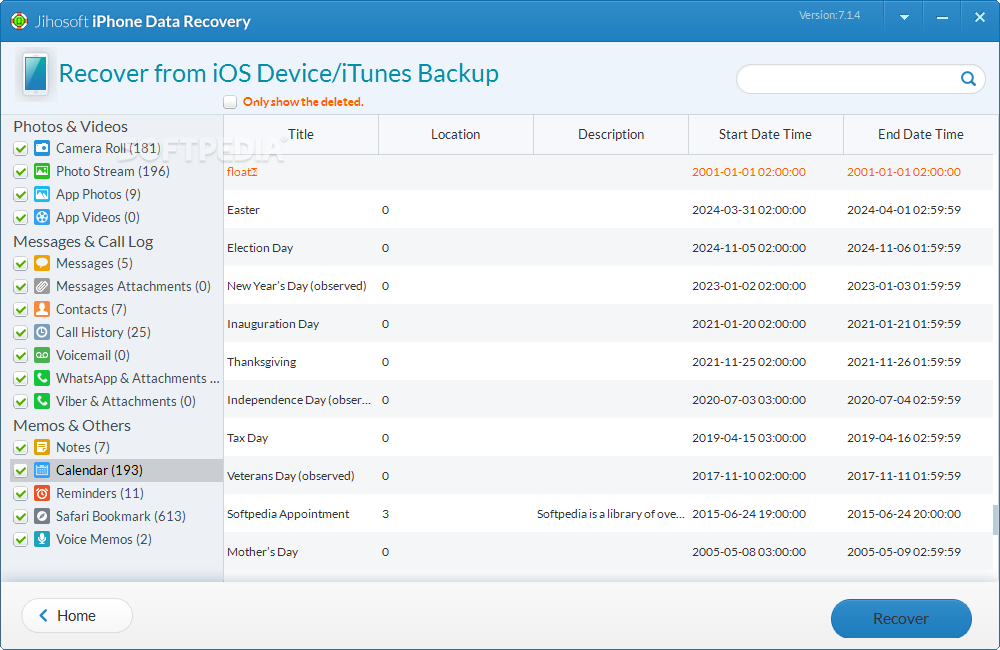Click the Voicemail icon
The width and height of the screenshot is (1000, 650).
tap(42, 355)
